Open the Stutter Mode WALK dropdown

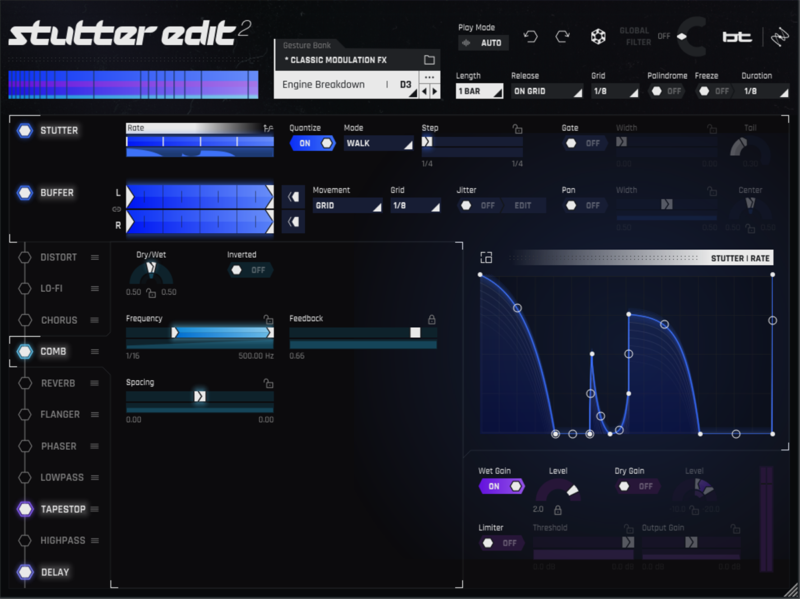(378, 143)
